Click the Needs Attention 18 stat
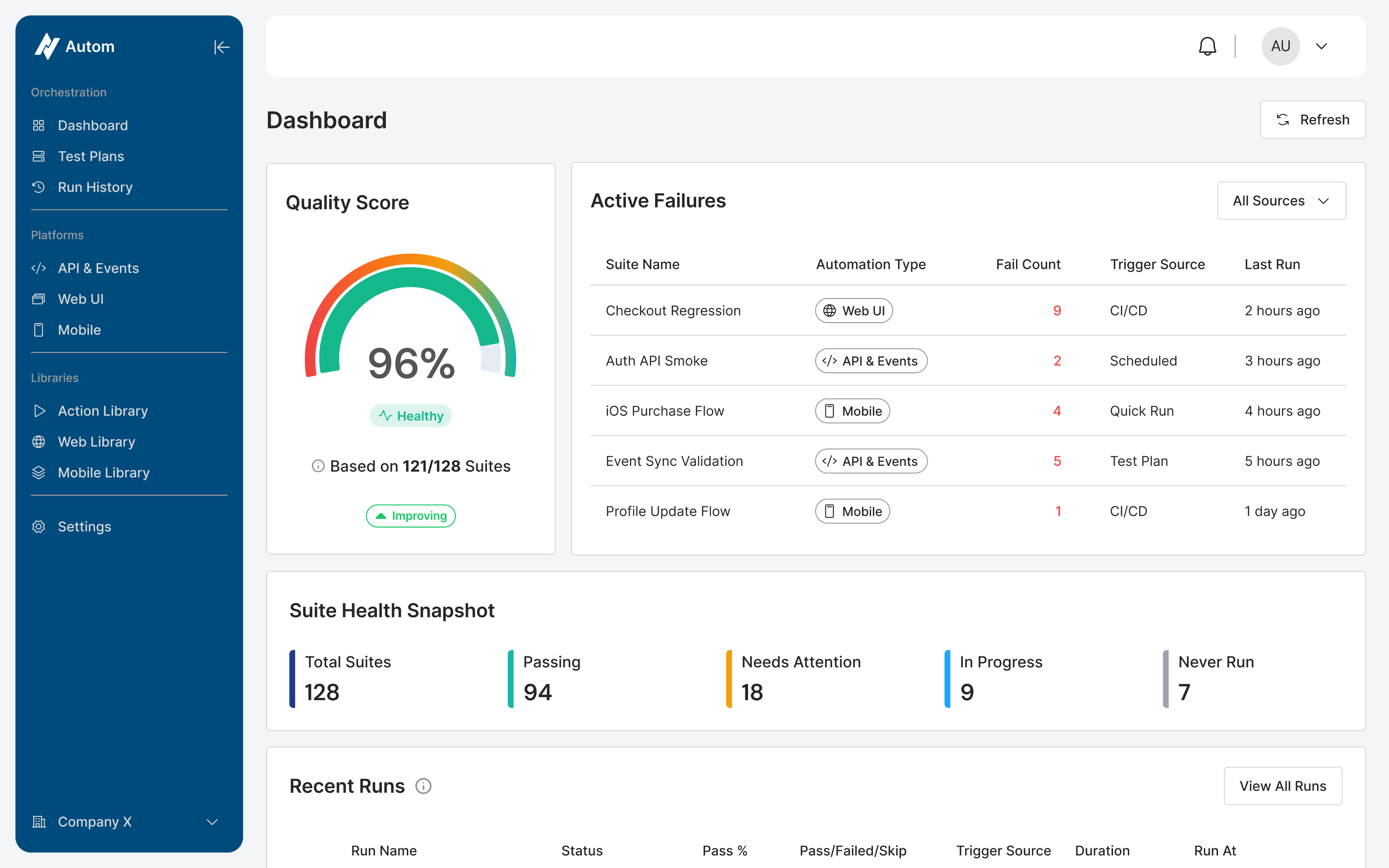The image size is (1389, 868). tap(794, 678)
